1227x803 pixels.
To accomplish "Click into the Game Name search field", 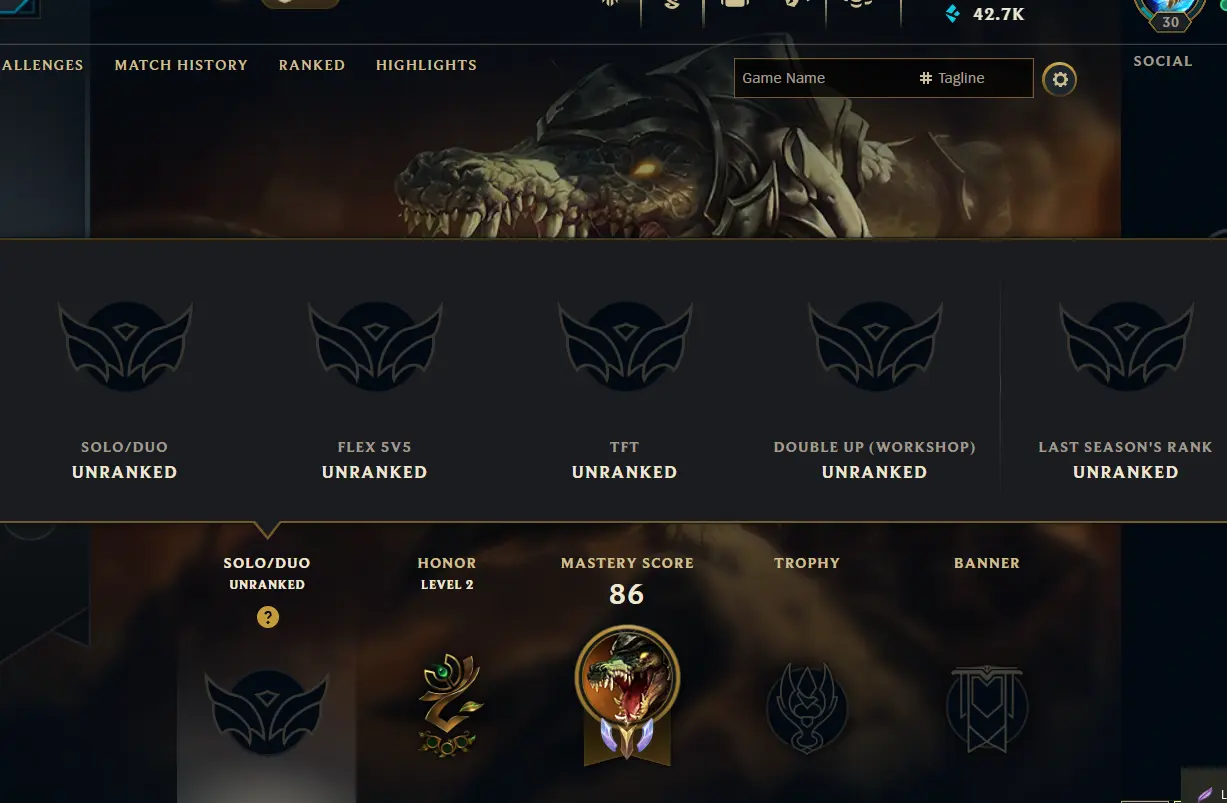I will coord(823,78).
